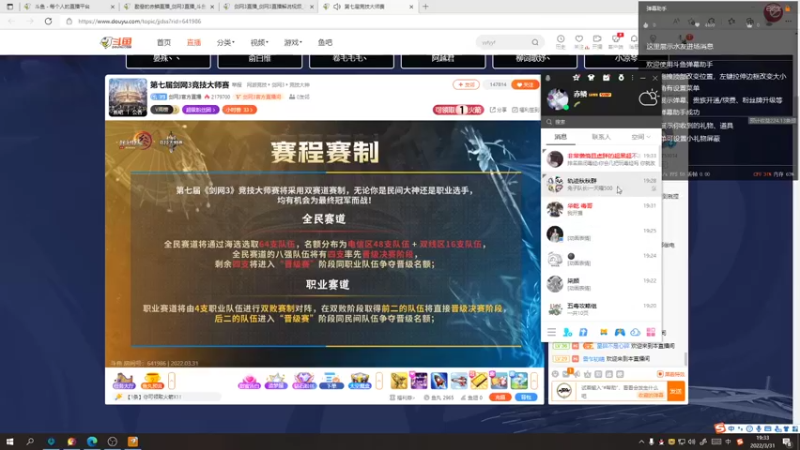Viewport: 800px width, 450px height.
Task: Open three-dot more menu in QQ panel
Action: click(633, 78)
